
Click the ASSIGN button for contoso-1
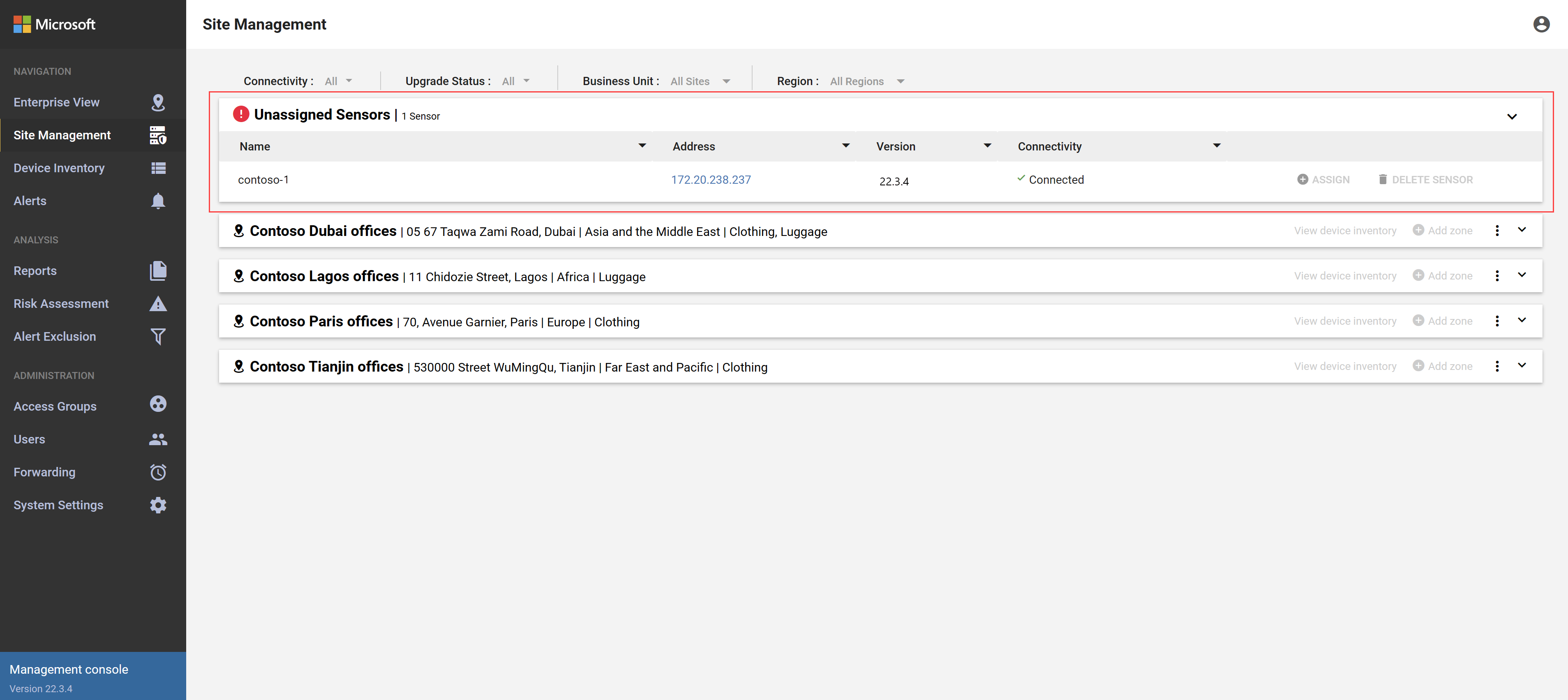point(1323,180)
